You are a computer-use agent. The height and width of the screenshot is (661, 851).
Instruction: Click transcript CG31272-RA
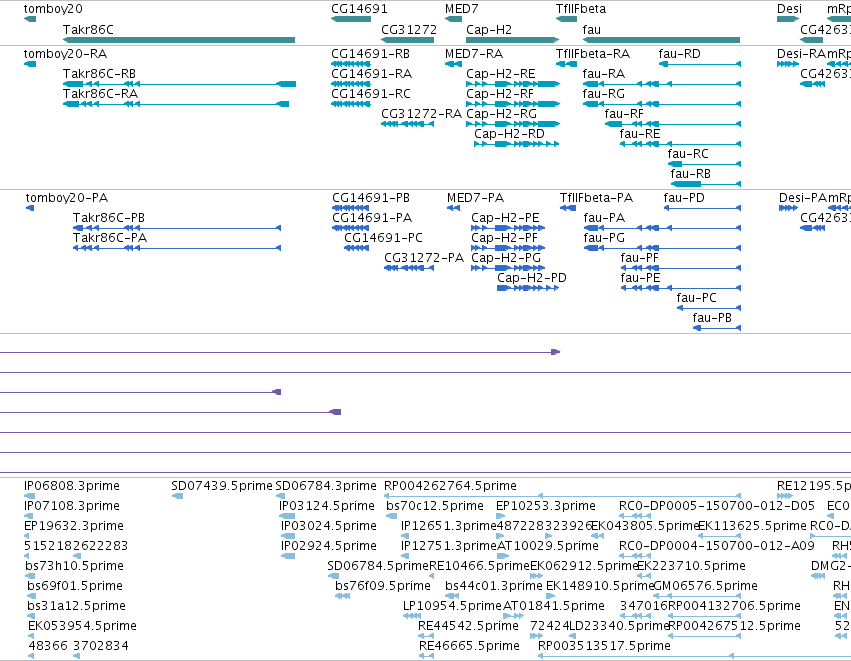(x=421, y=114)
